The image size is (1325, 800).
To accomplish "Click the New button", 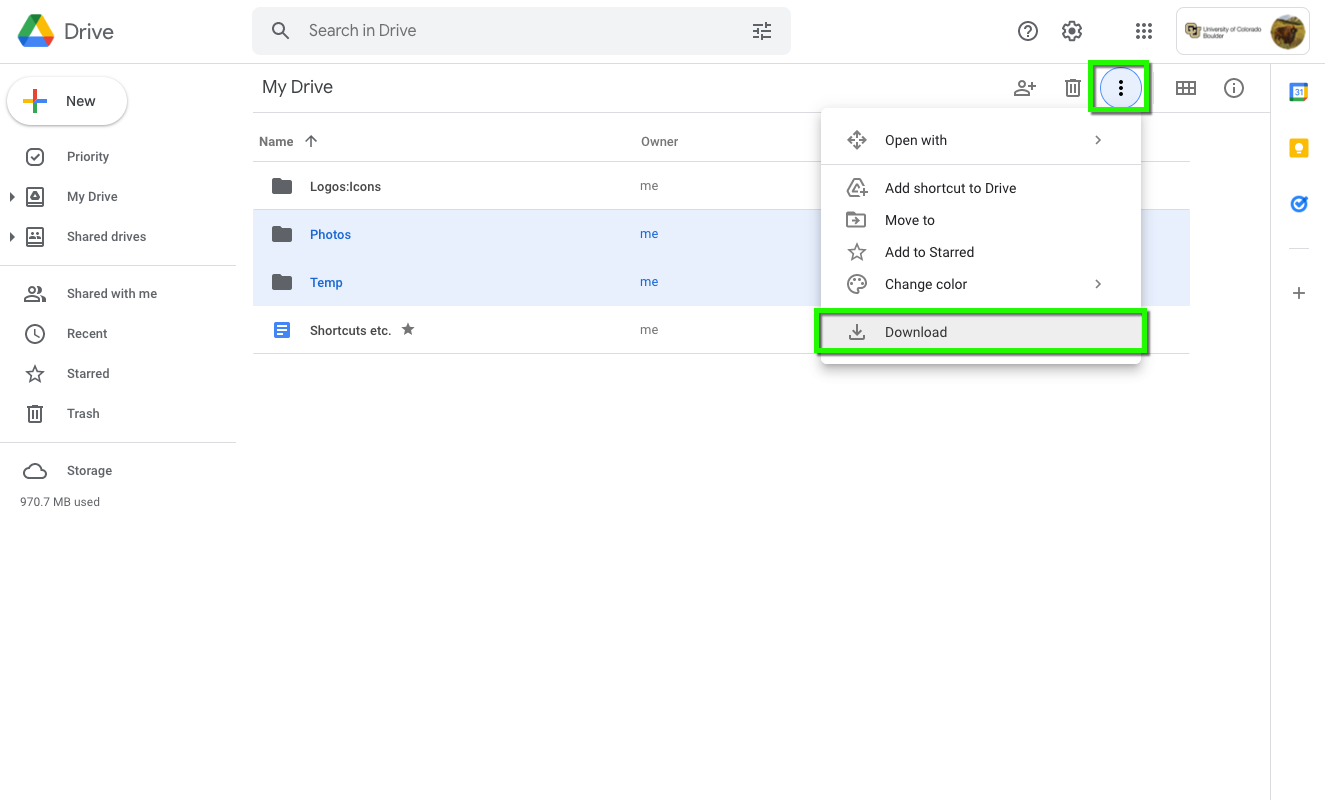I will point(67,101).
